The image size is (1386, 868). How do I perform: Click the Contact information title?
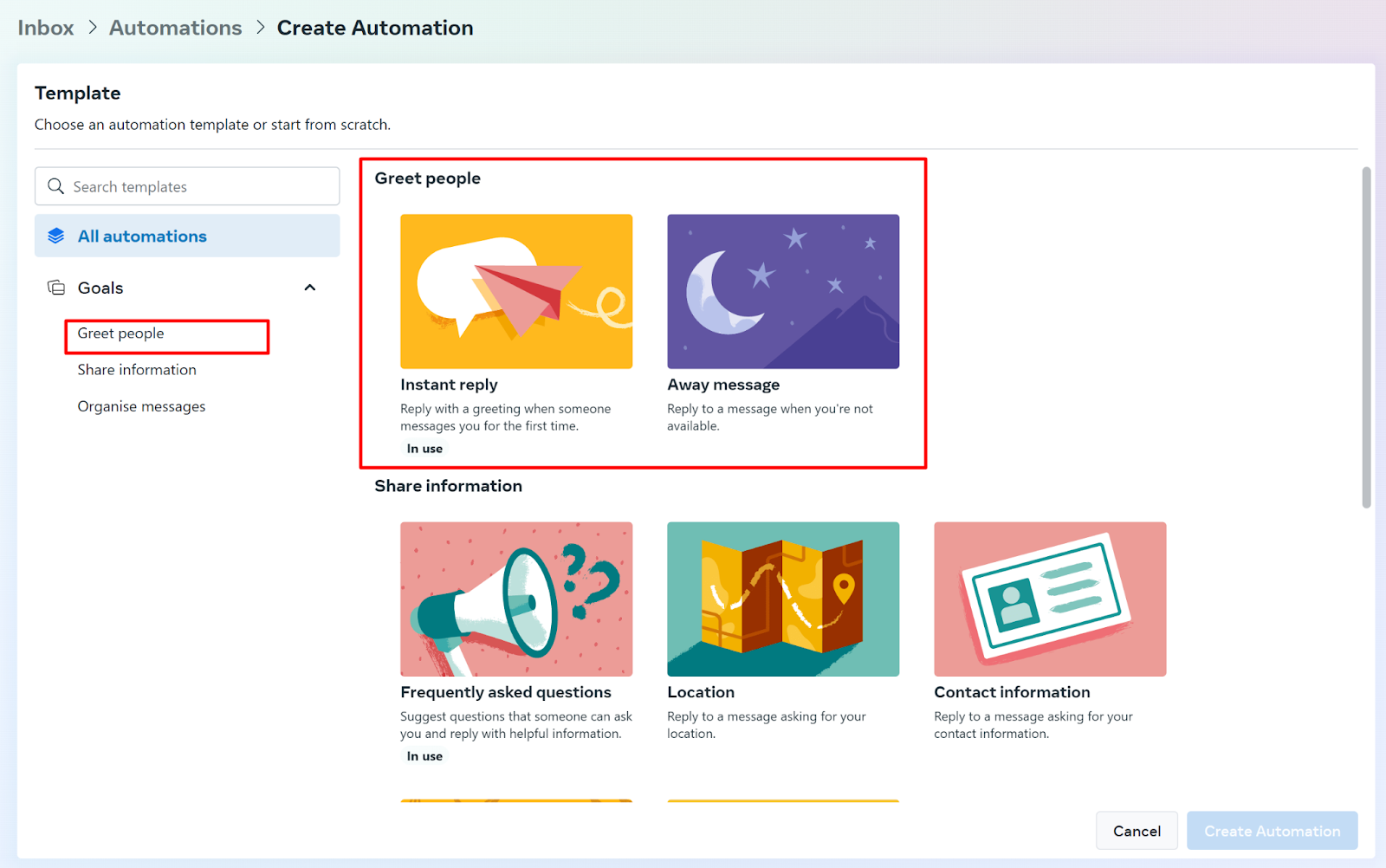pyautogui.click(x=1012, y=692)
